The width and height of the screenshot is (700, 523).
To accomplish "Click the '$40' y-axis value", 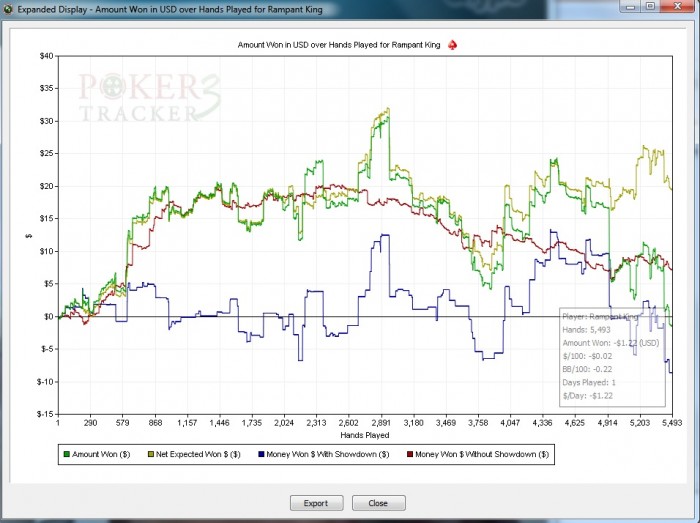I will click(46, 56).
